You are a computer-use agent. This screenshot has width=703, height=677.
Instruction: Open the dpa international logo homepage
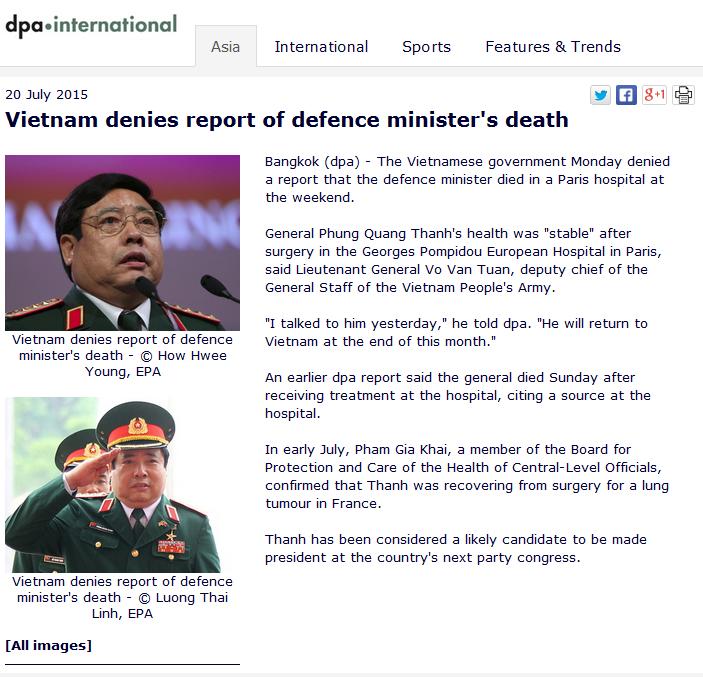click(x=91, y=26)
